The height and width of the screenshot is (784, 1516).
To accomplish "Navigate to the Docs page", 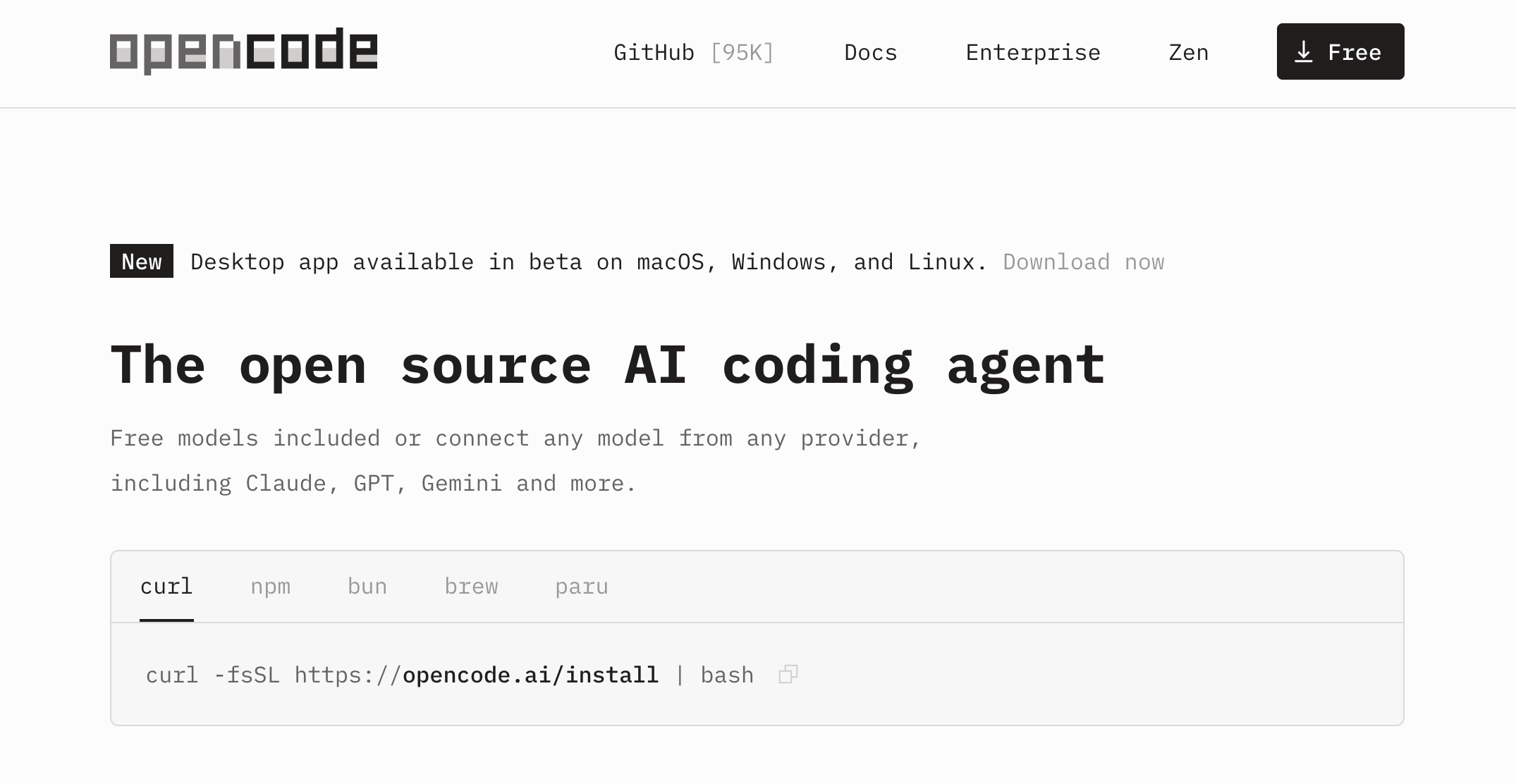I will pos(870,52).
